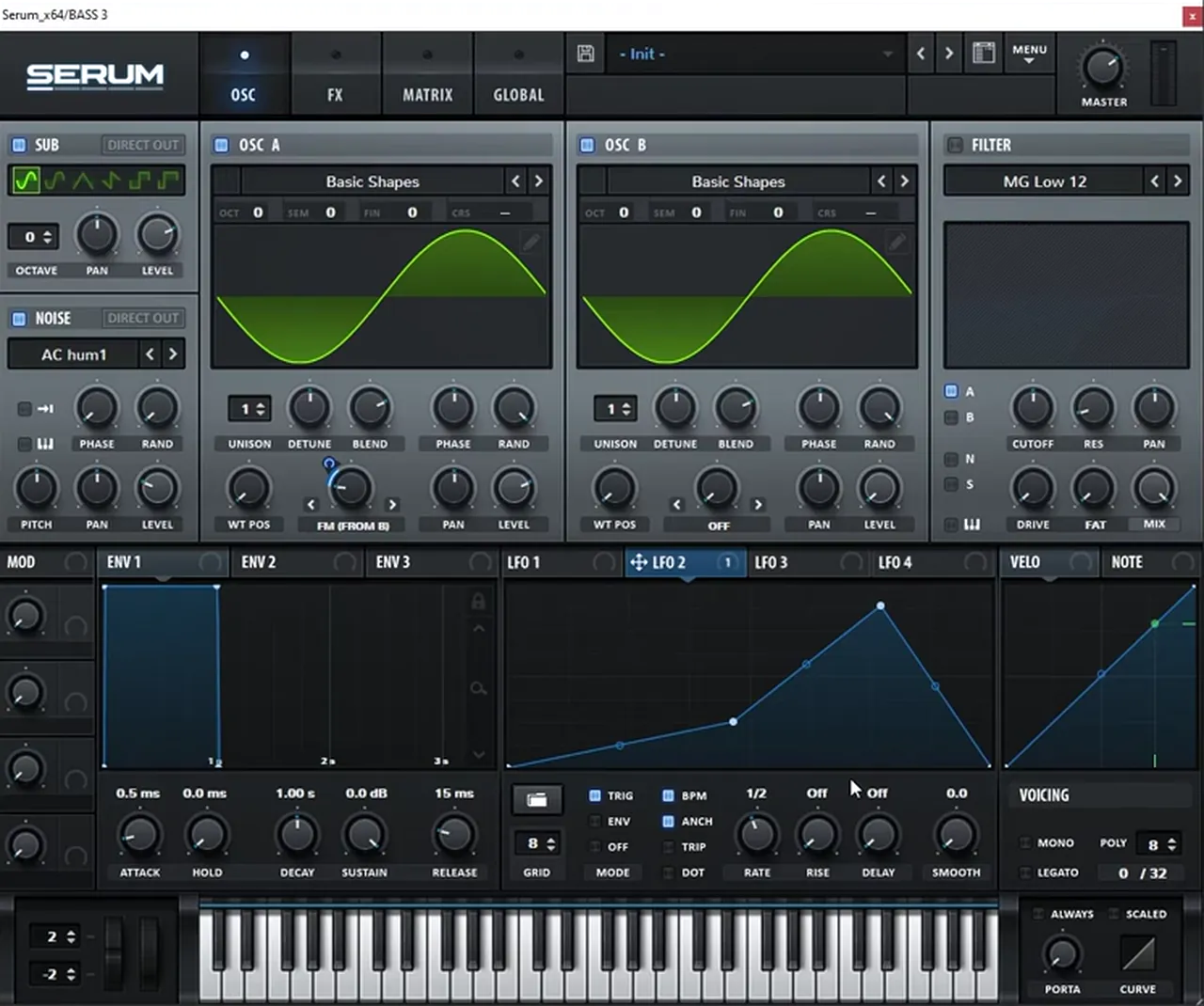
Task: Enable the LEGATO checkbox
Action: point(1026,872)
